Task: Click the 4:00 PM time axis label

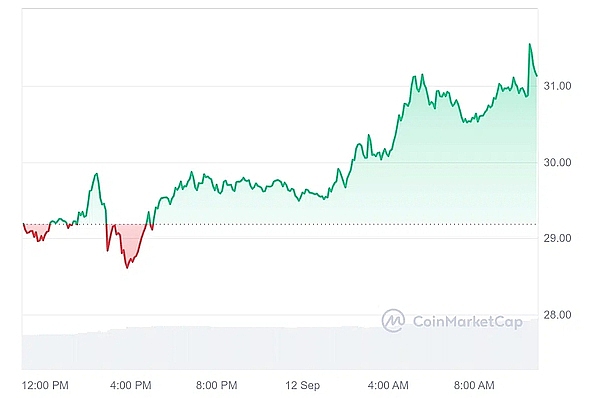Action: 130,385
